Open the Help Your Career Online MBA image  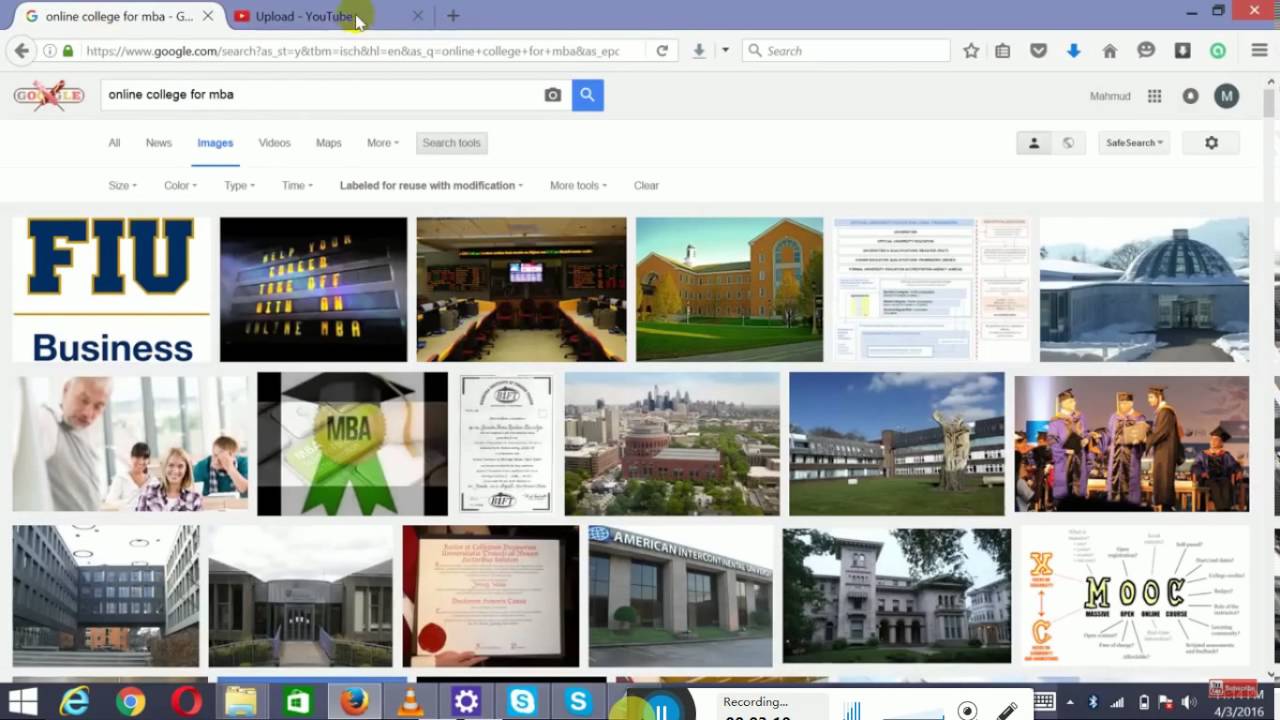313,290
